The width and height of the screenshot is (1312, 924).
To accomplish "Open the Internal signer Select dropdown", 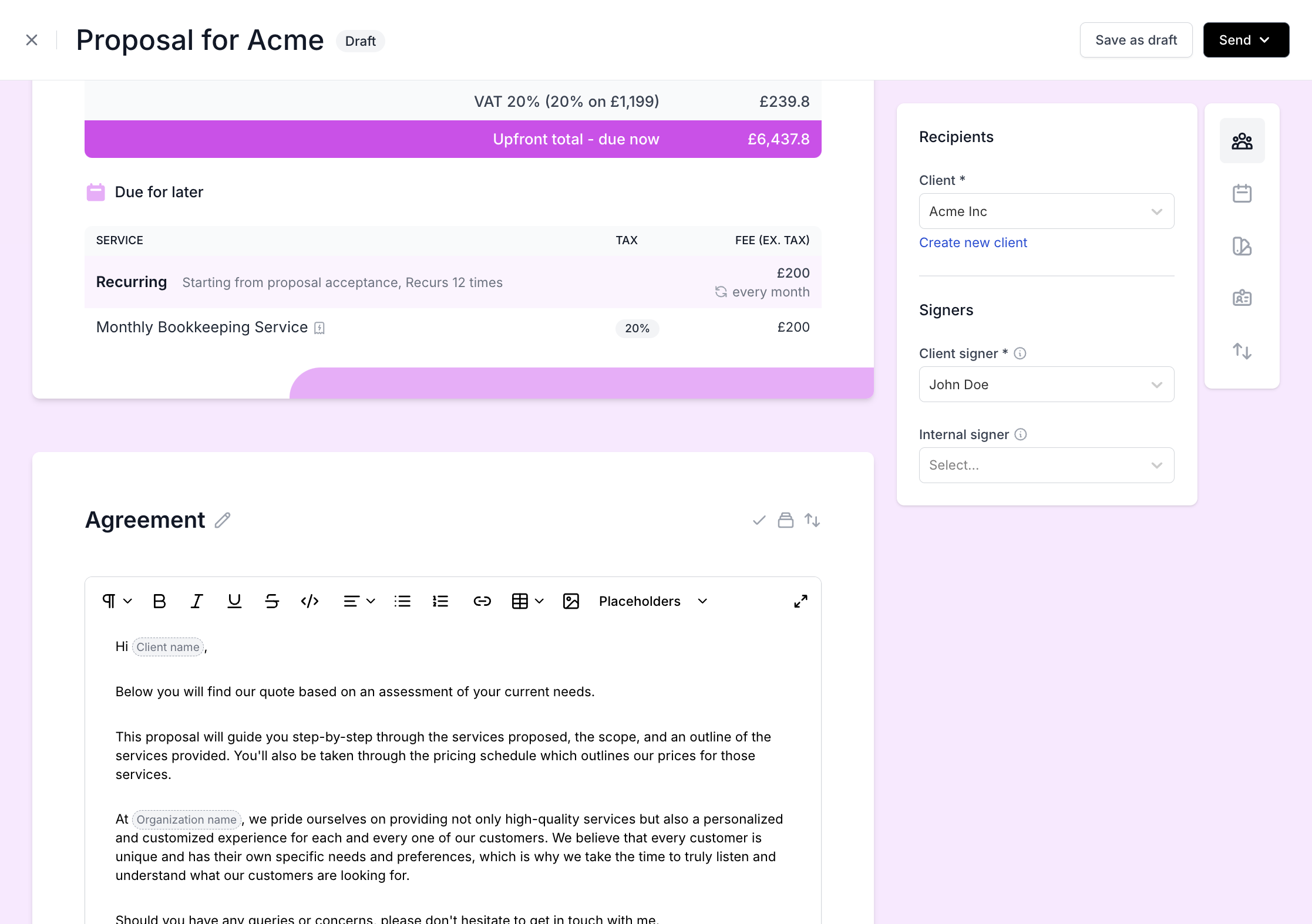I will point(1046,465).
